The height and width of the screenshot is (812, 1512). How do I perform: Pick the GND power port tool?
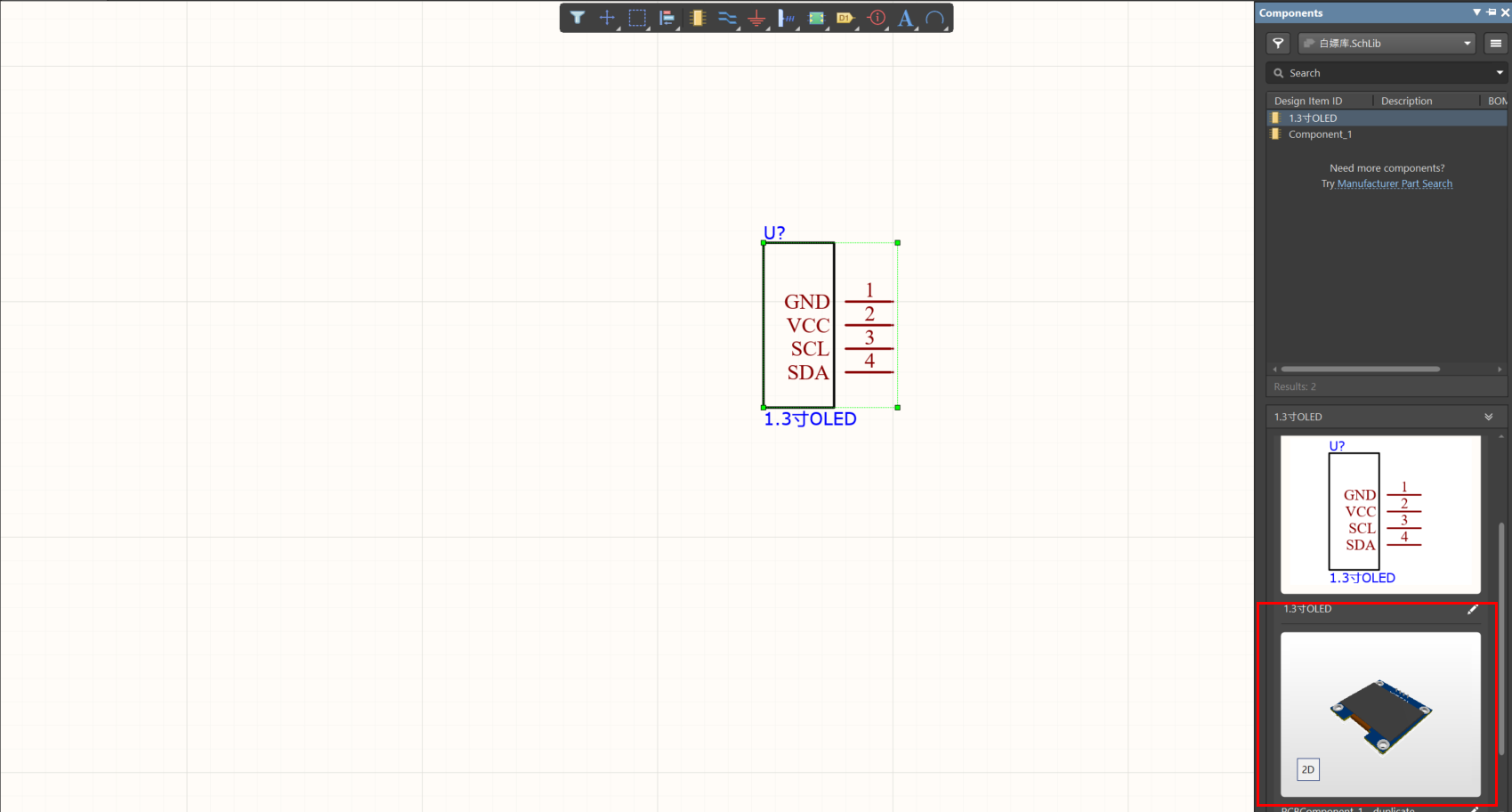(x=757, y=18)
